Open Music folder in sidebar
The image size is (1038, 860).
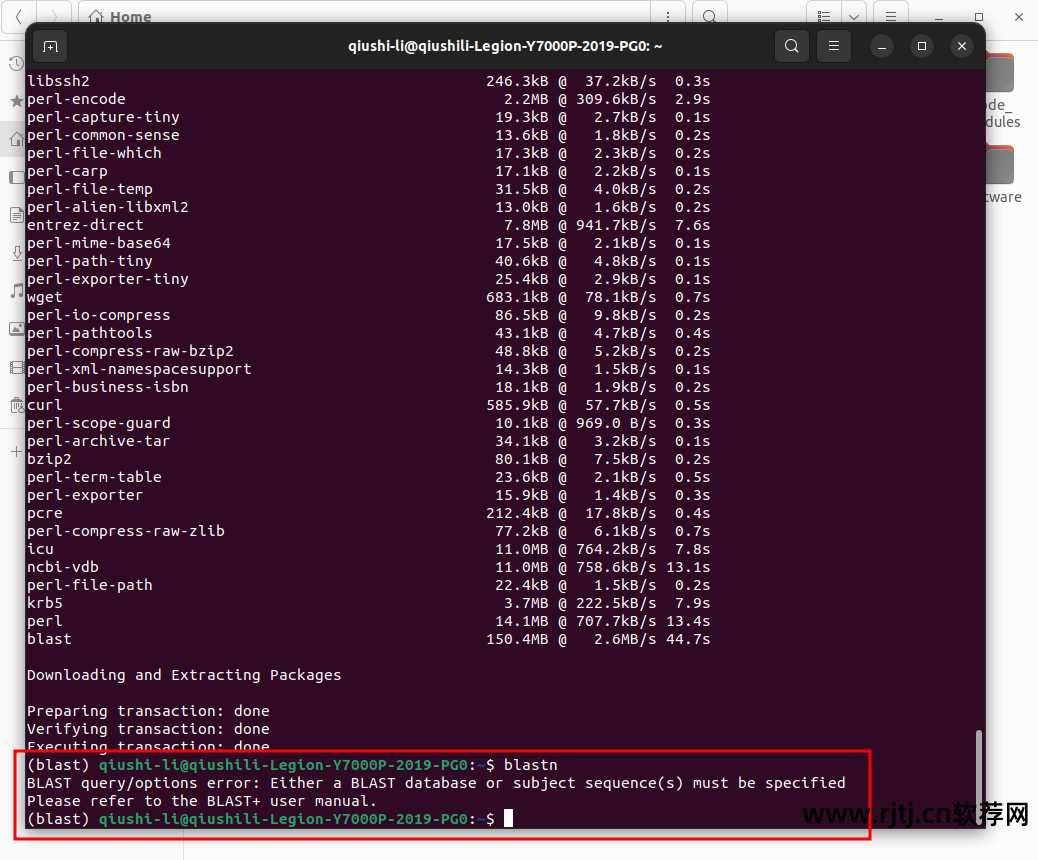[16, 291]
